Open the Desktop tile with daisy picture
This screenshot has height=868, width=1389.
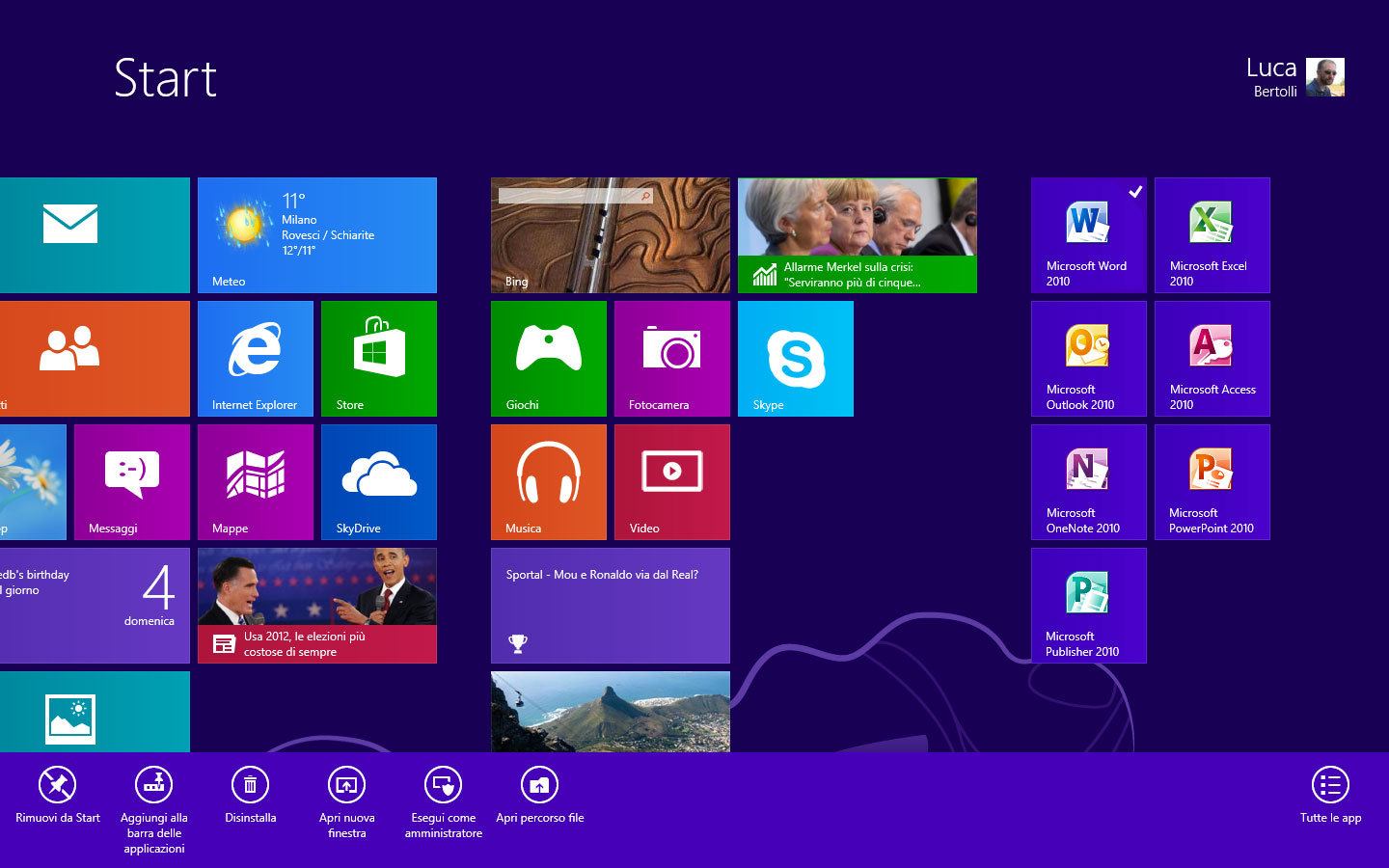coord(33,482)
